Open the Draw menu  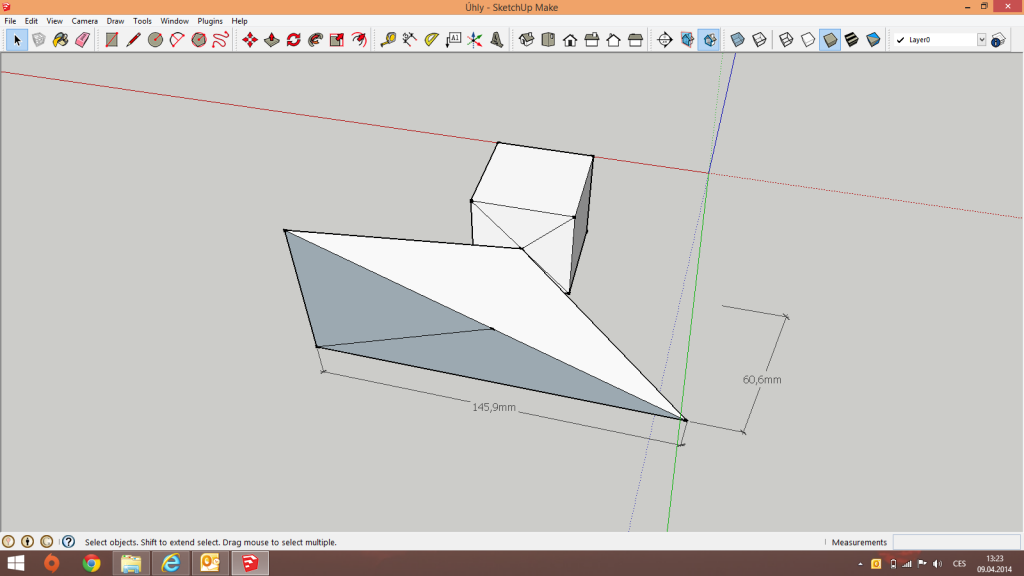pyautogui.click(x=115, y=21)
